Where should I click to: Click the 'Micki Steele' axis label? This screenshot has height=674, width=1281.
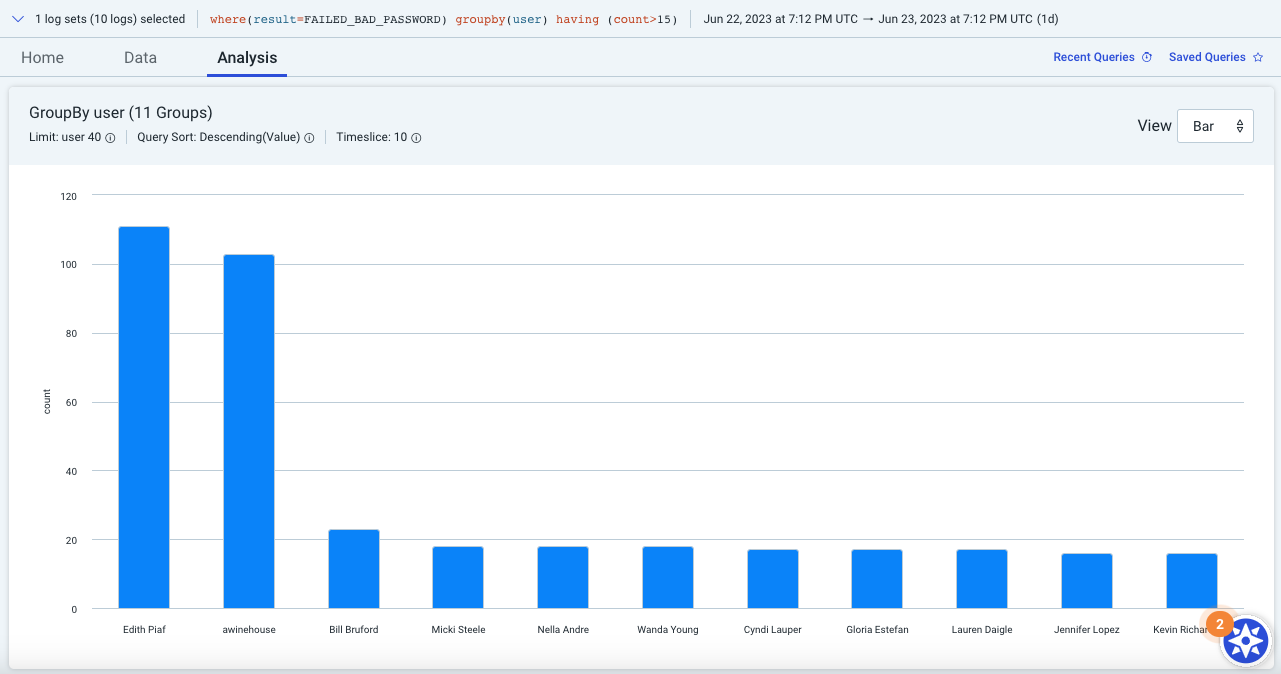pyautogui.click(x=458, y=630)
